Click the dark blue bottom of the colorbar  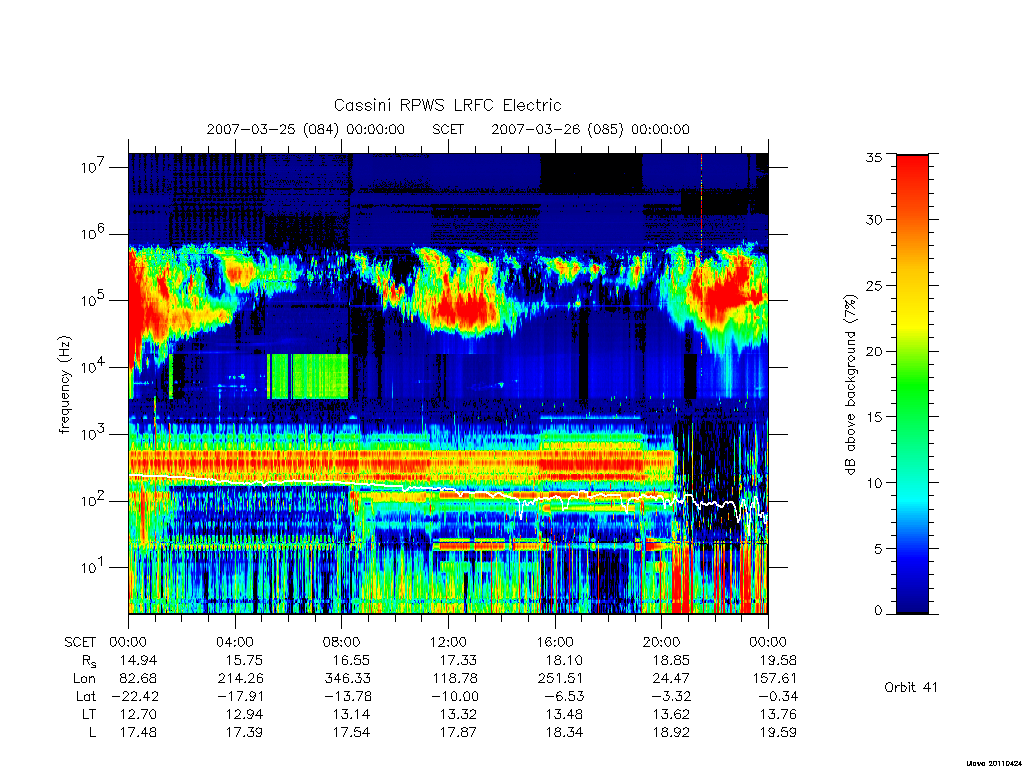(912, 601)
